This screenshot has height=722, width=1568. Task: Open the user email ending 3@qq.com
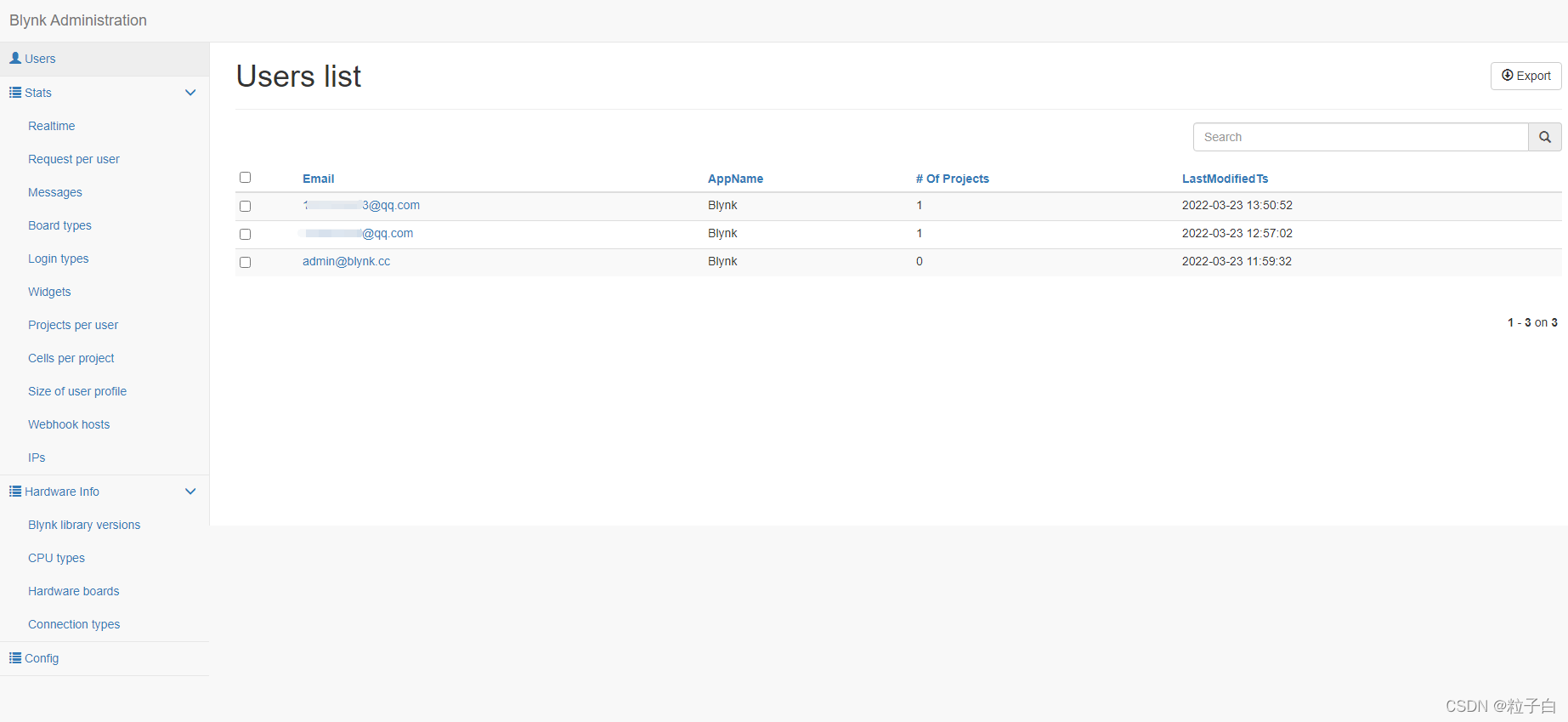(x=361, y=205)
